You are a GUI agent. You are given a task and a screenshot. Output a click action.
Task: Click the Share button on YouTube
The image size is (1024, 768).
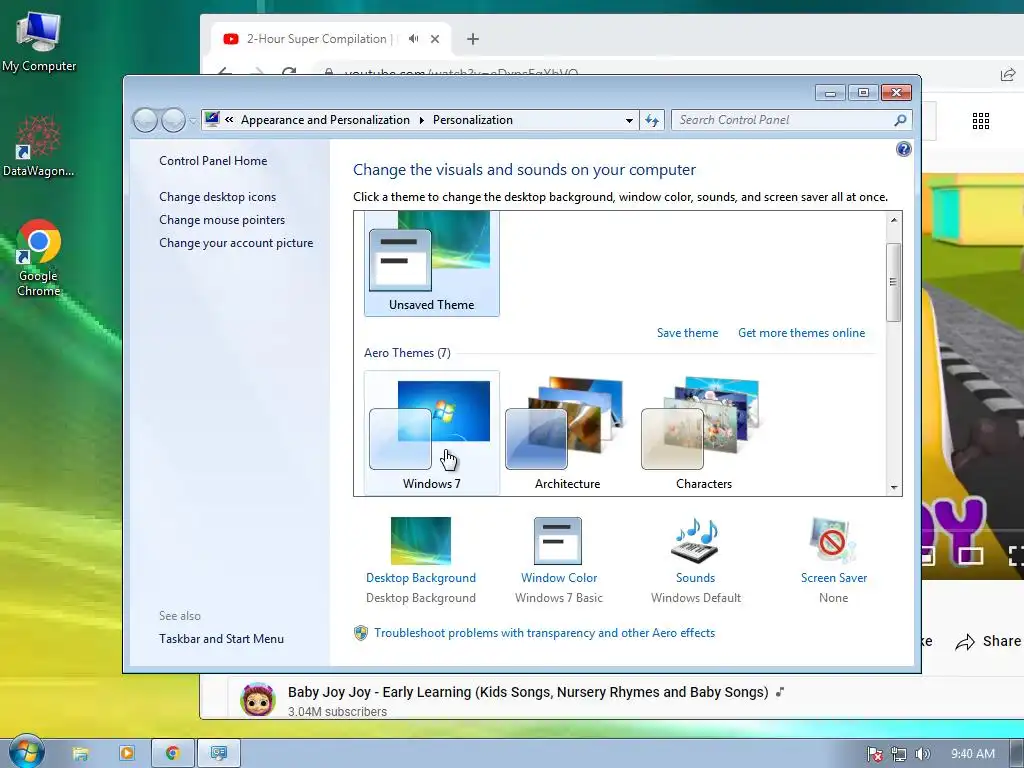988,641
